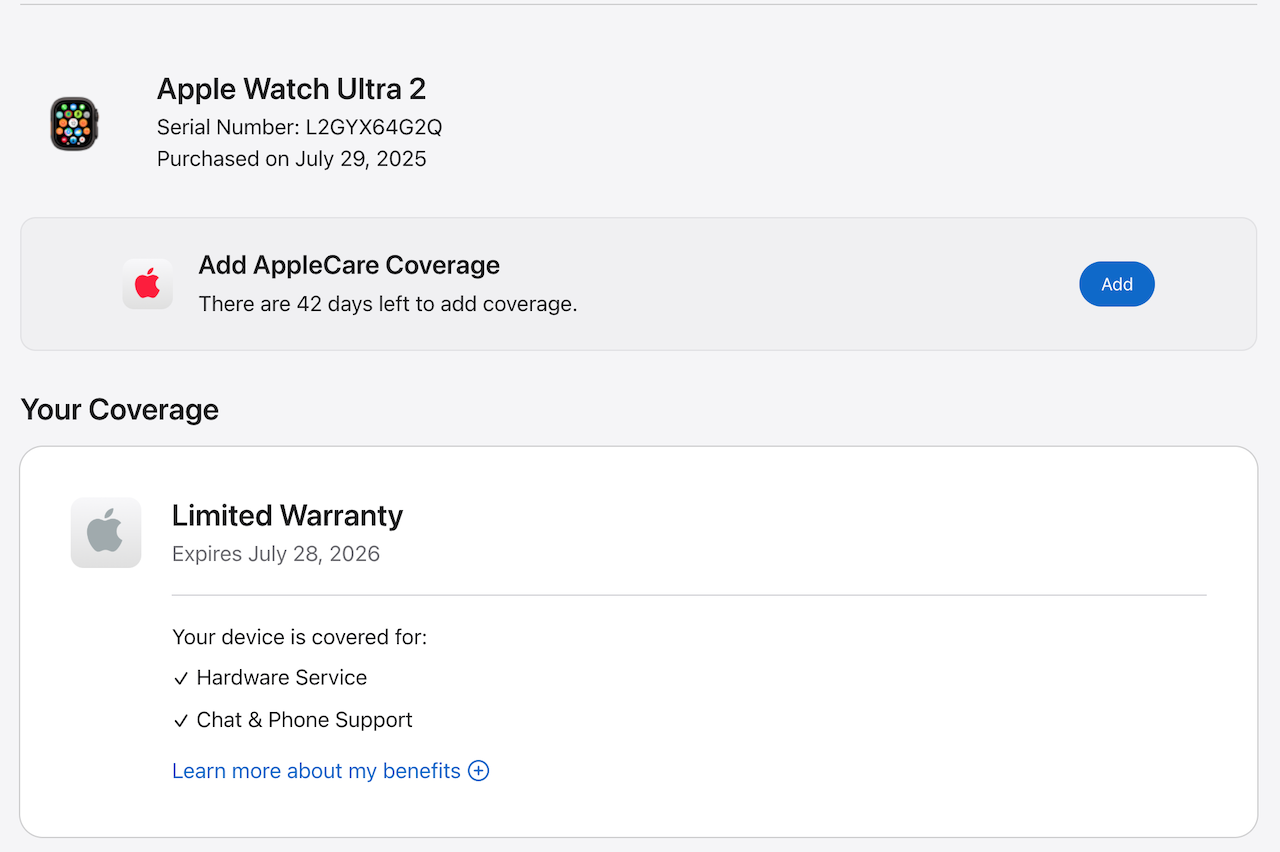The image size is (1280, 852).
Task: Click the Add AppleCare Coverage title
Action: click(x=349, y=265)
